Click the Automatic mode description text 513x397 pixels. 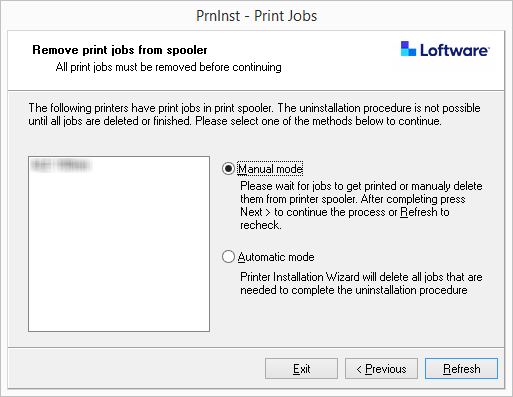[x=361, y=283]
